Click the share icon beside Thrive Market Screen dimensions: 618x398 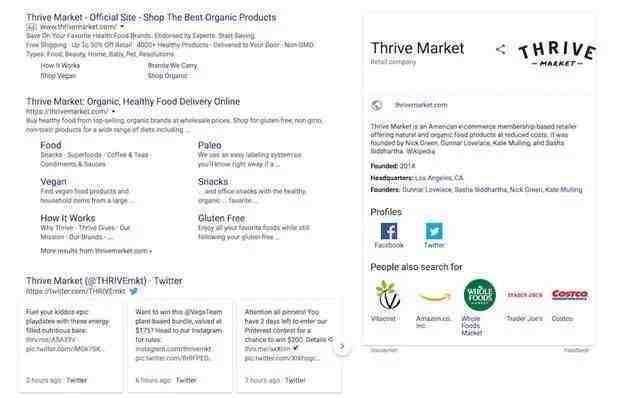click(501, 50)
